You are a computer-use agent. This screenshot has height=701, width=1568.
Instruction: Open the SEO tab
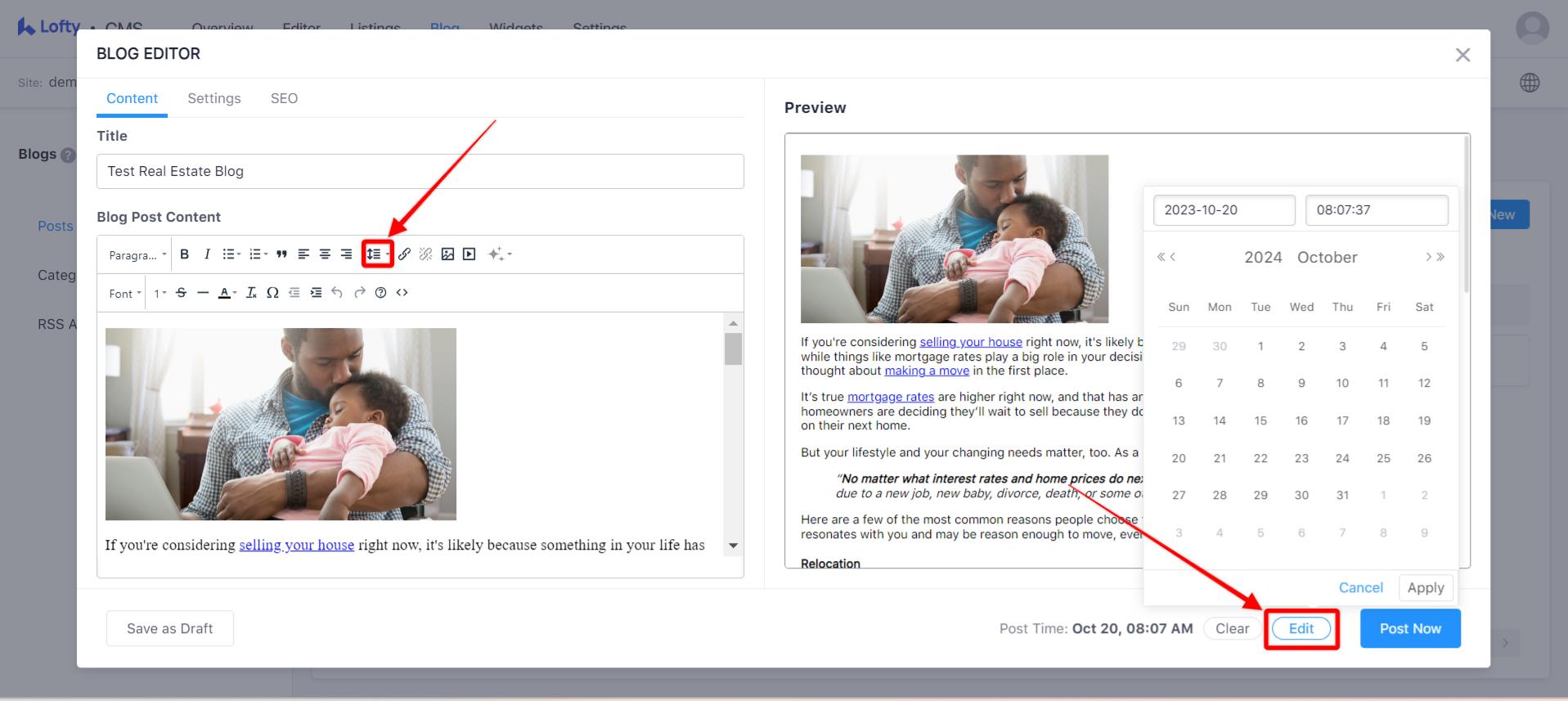[x=284, y=98]
